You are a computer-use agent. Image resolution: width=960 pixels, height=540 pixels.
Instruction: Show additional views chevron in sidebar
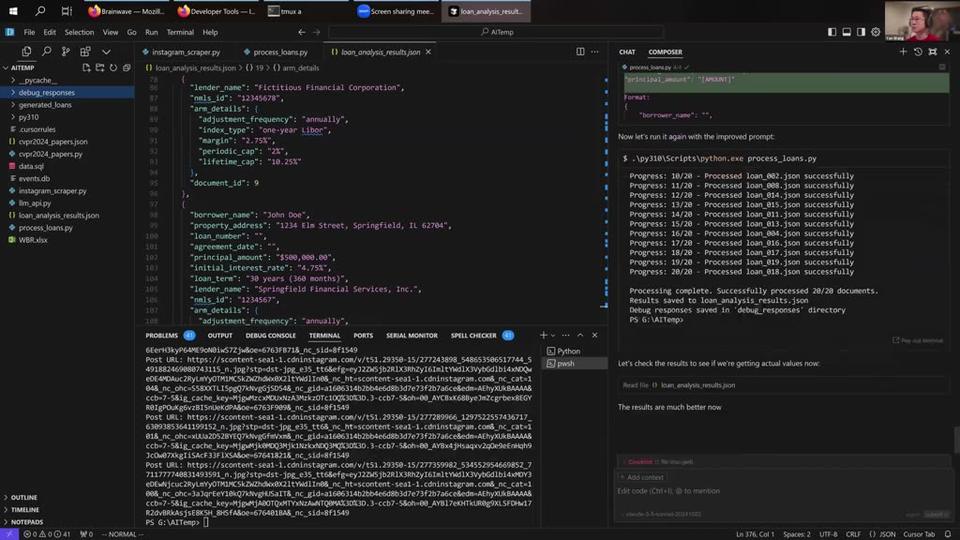click(106, 52)
